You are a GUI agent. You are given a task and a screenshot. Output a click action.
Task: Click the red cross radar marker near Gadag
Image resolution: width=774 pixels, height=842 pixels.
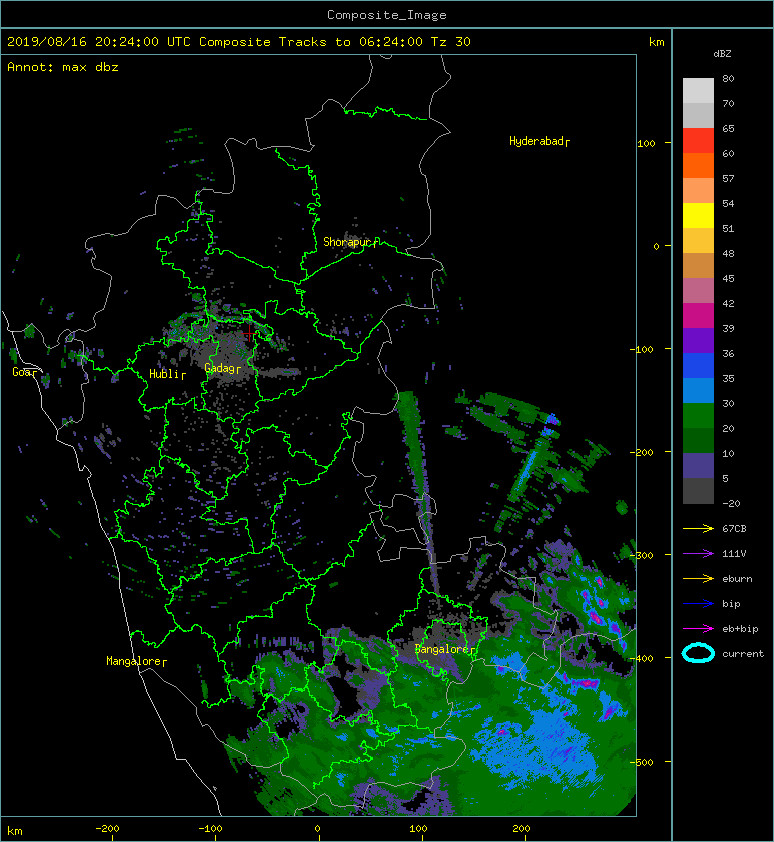[249, 333]
